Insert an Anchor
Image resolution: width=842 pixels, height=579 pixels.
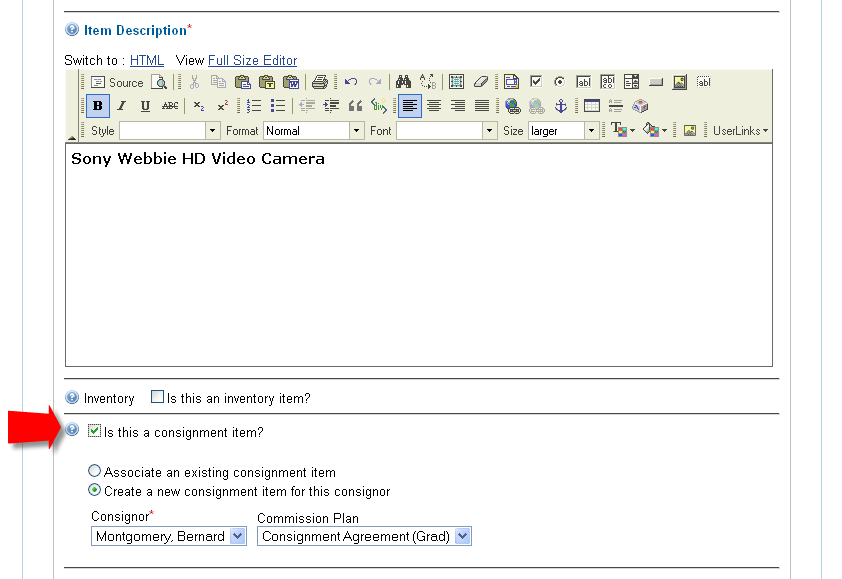[x=561, y=106]
